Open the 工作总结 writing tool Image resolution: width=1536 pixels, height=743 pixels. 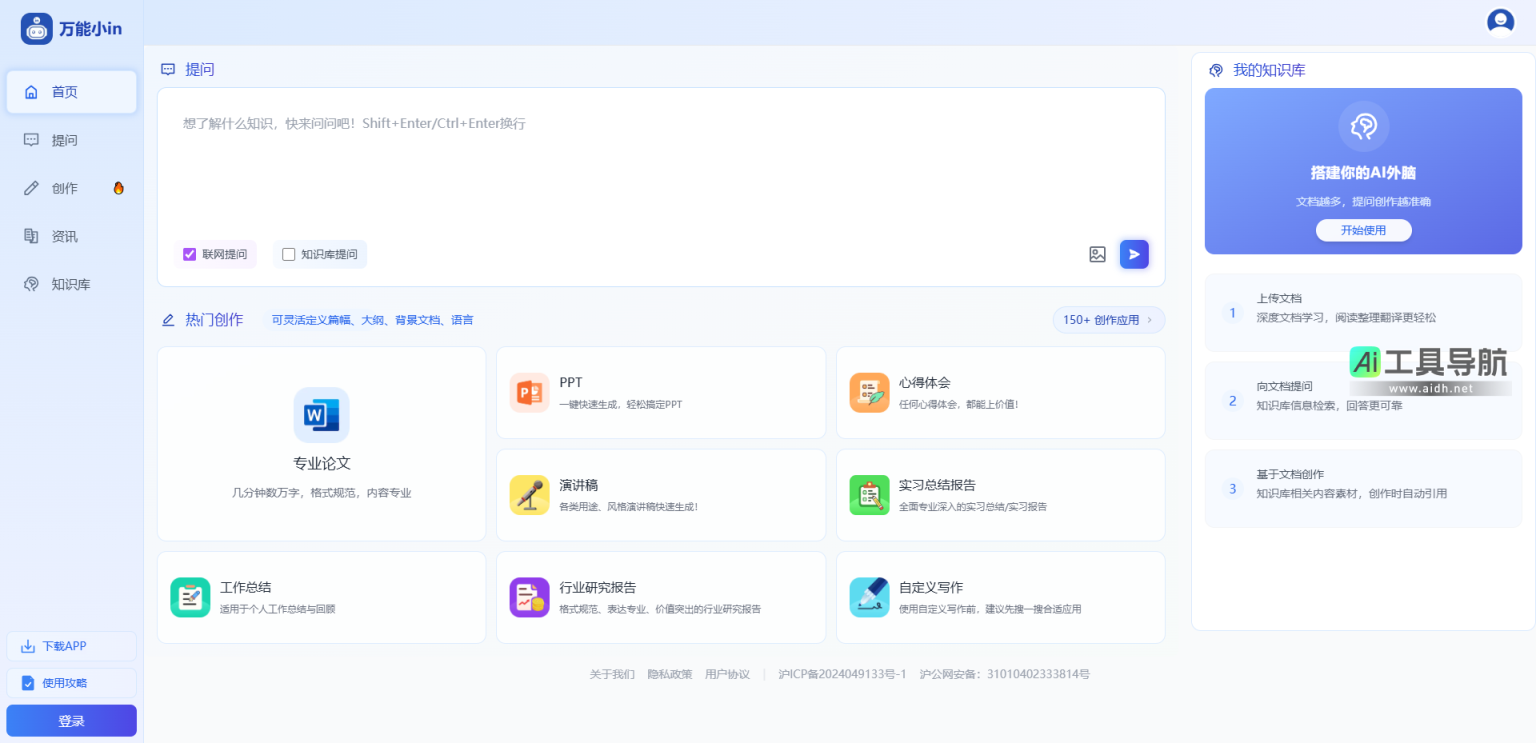click(321, 597)
